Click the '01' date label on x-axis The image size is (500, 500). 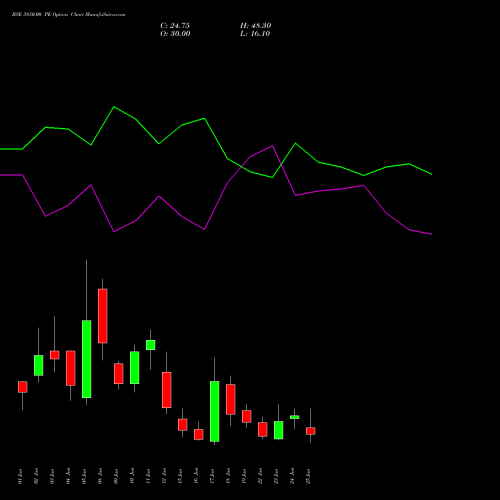(20, 476)
